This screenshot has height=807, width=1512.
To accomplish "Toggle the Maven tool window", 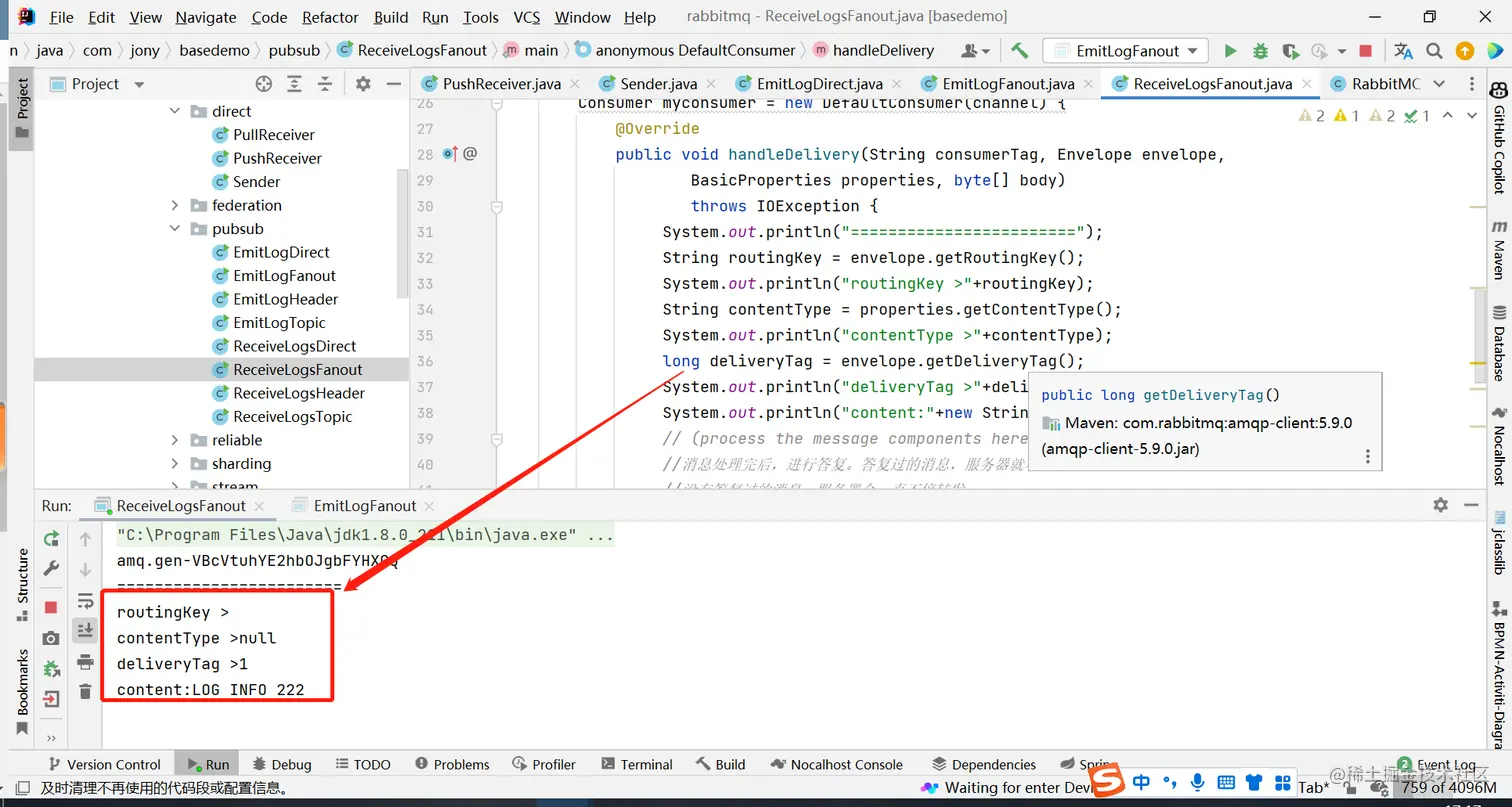I will click(x=1498, y=251).
